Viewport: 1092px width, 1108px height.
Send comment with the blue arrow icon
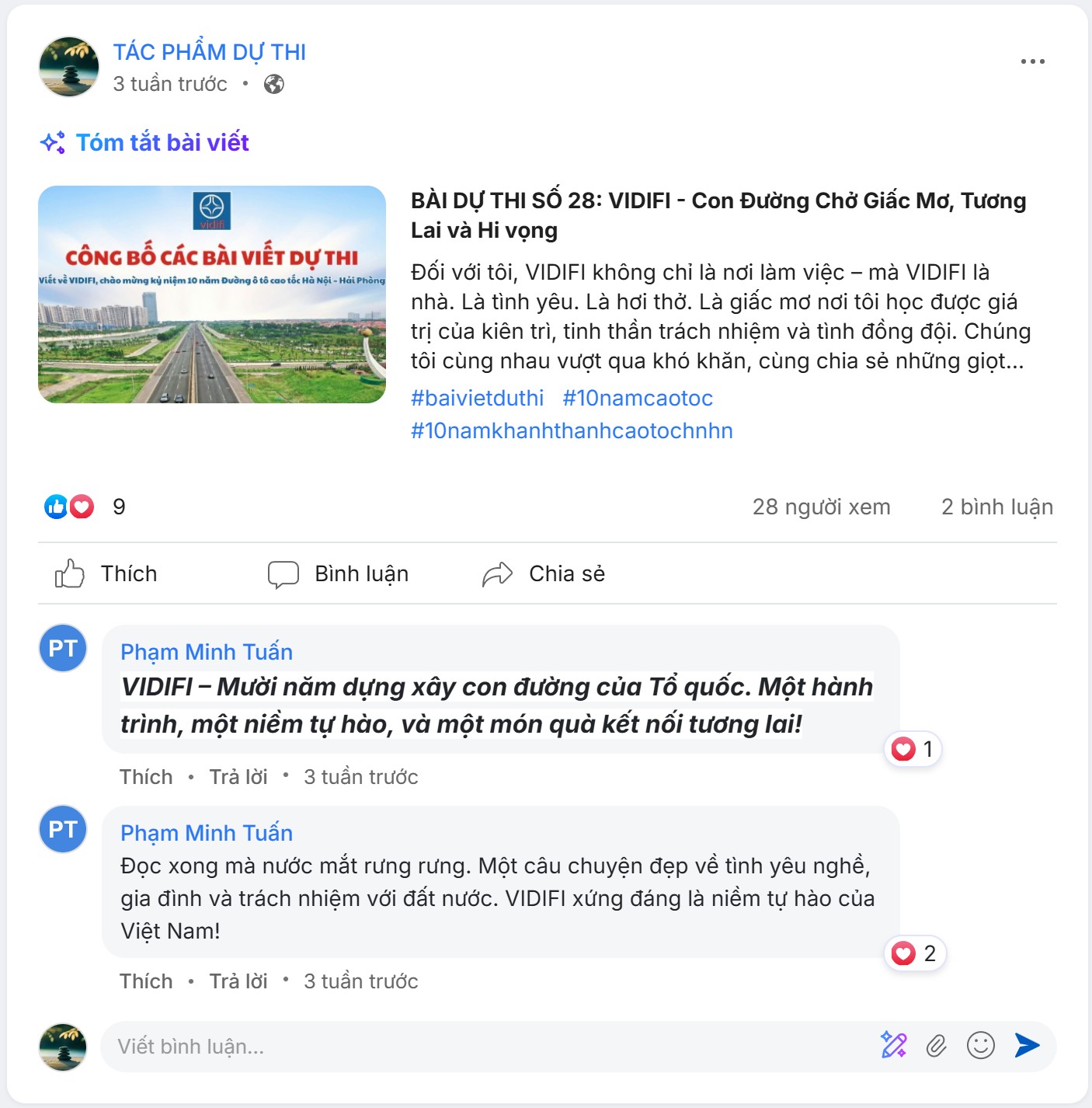coord(1027,1046)
